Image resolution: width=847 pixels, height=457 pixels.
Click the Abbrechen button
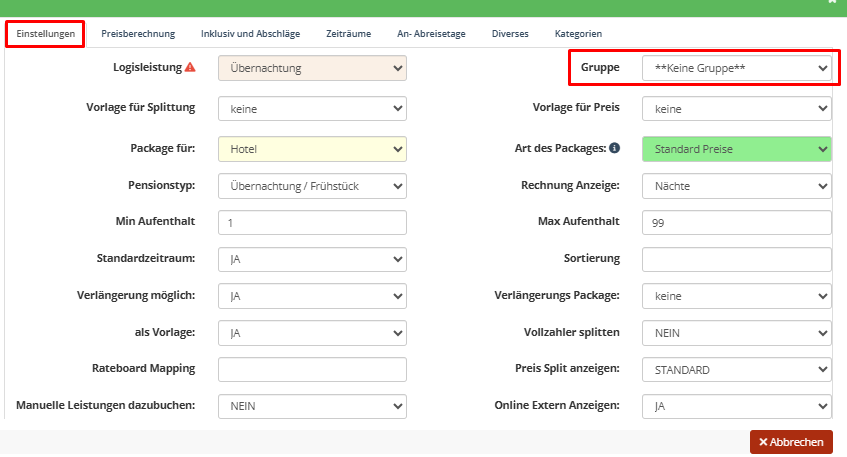pyautogui.click(x=791, y=442)
